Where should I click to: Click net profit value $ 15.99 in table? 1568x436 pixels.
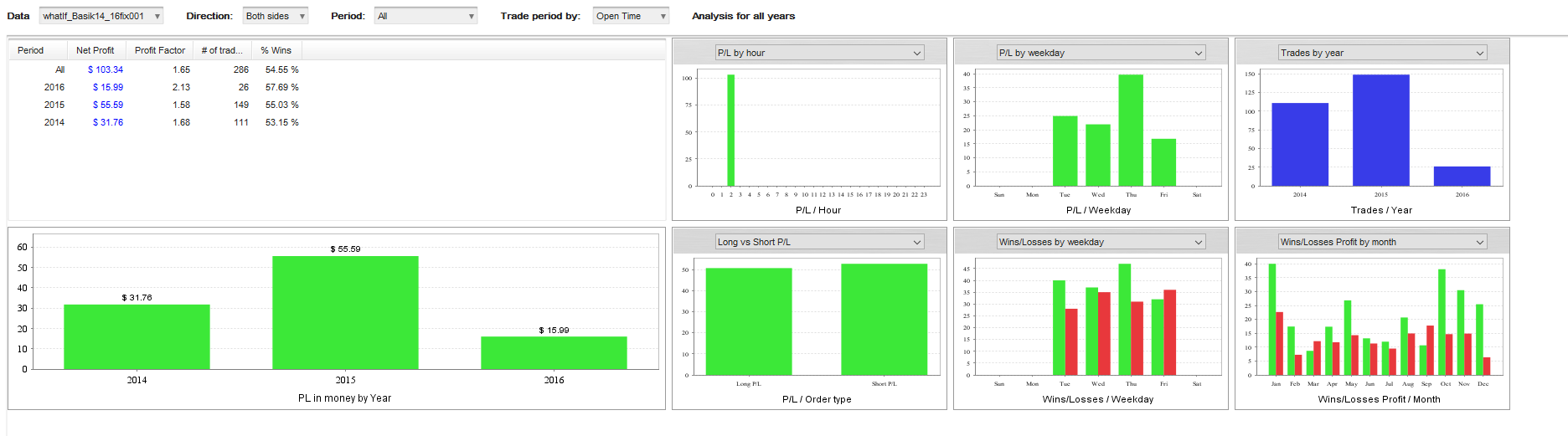108,87
